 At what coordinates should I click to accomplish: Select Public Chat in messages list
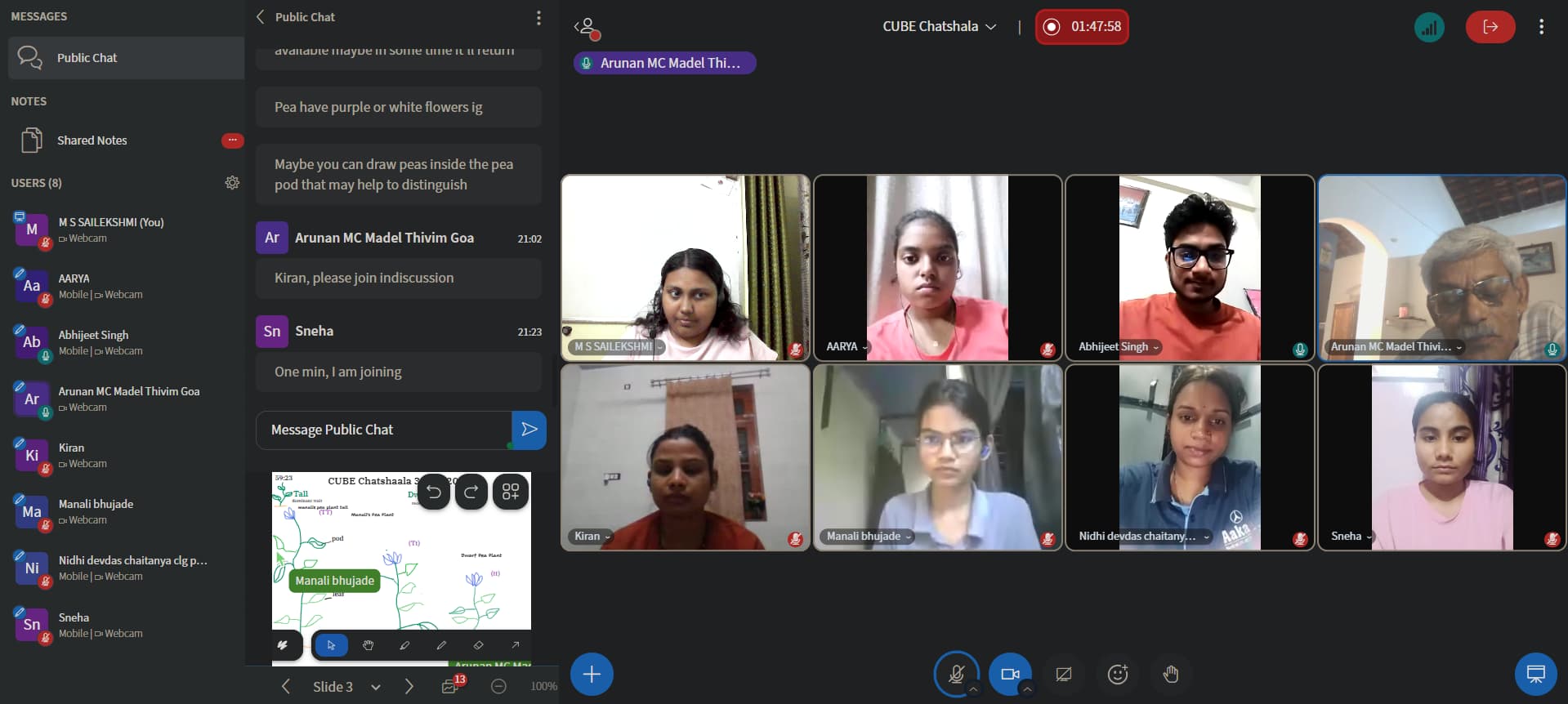click(x=87, y=58)
